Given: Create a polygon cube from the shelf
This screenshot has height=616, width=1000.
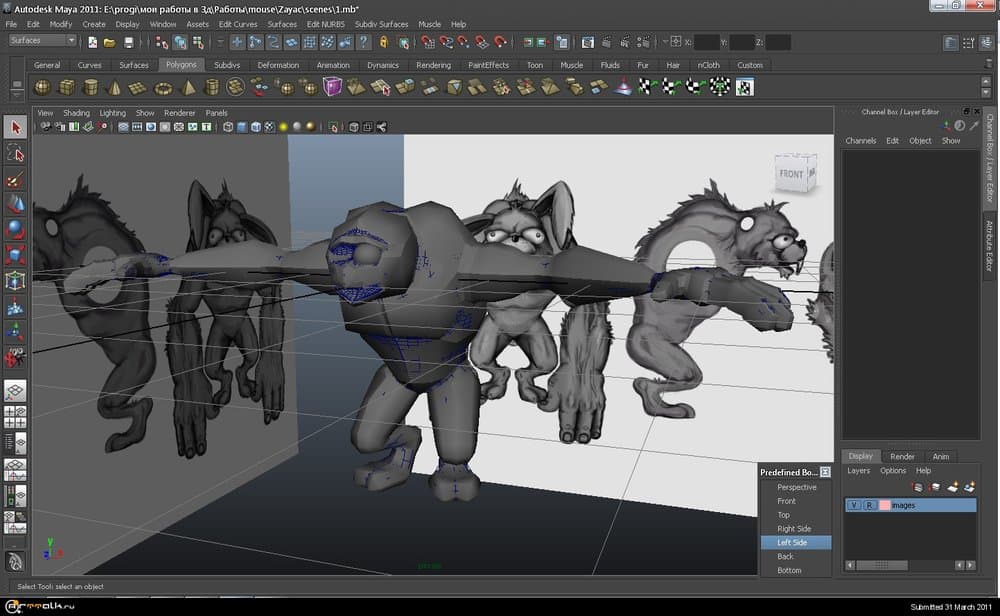Looking at the screenshot, I should click(x=67, y=88).
